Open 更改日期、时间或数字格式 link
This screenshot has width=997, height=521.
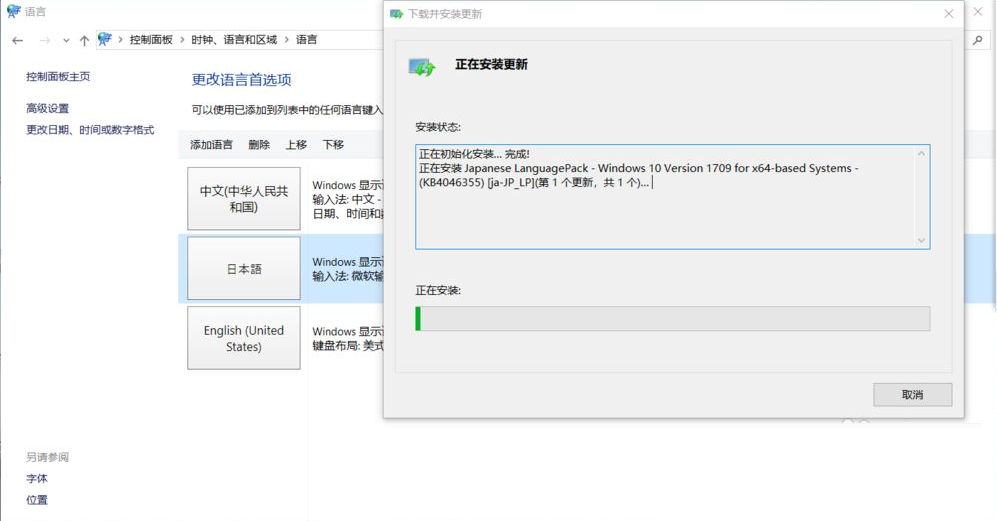point(90,130)
